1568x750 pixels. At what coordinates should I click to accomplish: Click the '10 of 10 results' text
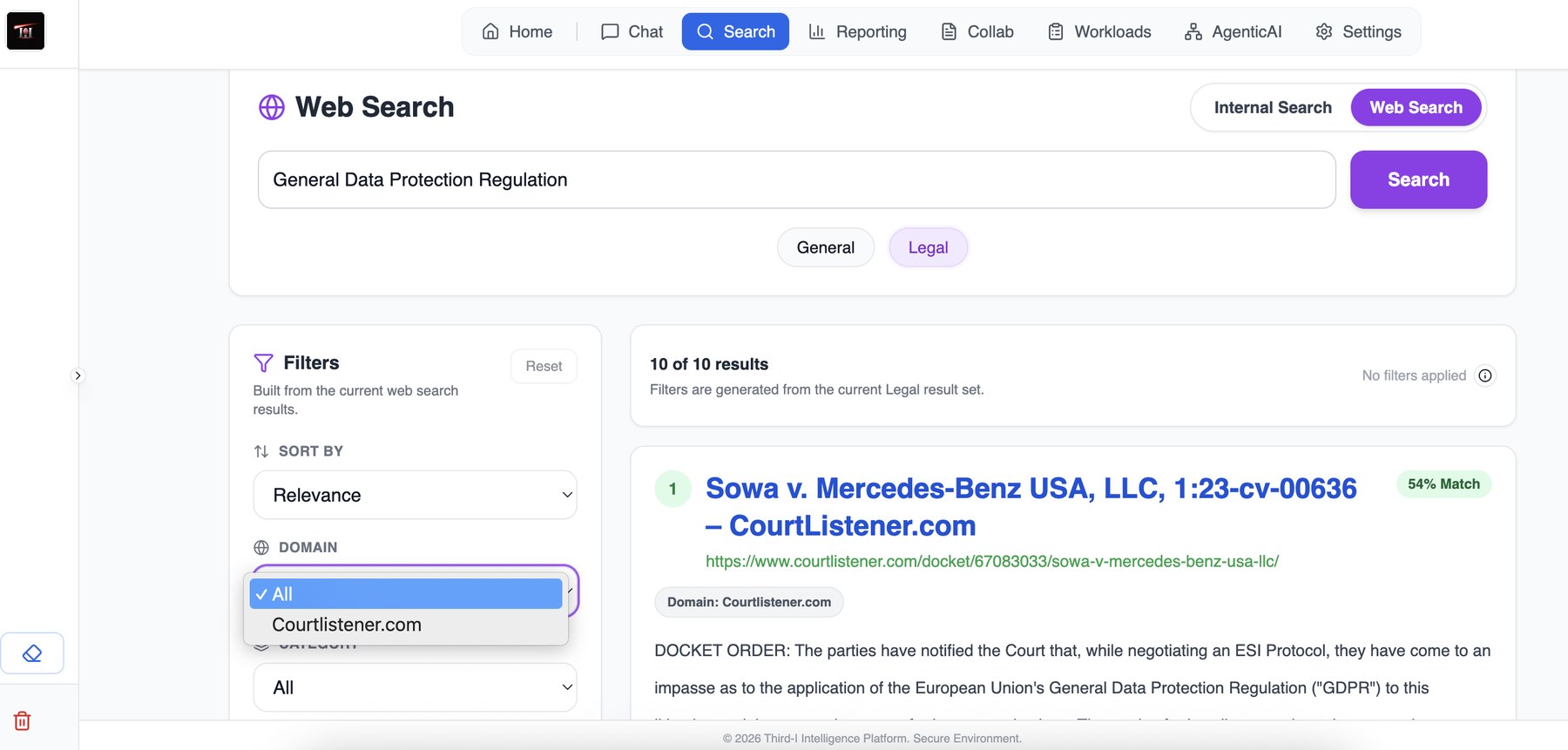coord(709,364)
